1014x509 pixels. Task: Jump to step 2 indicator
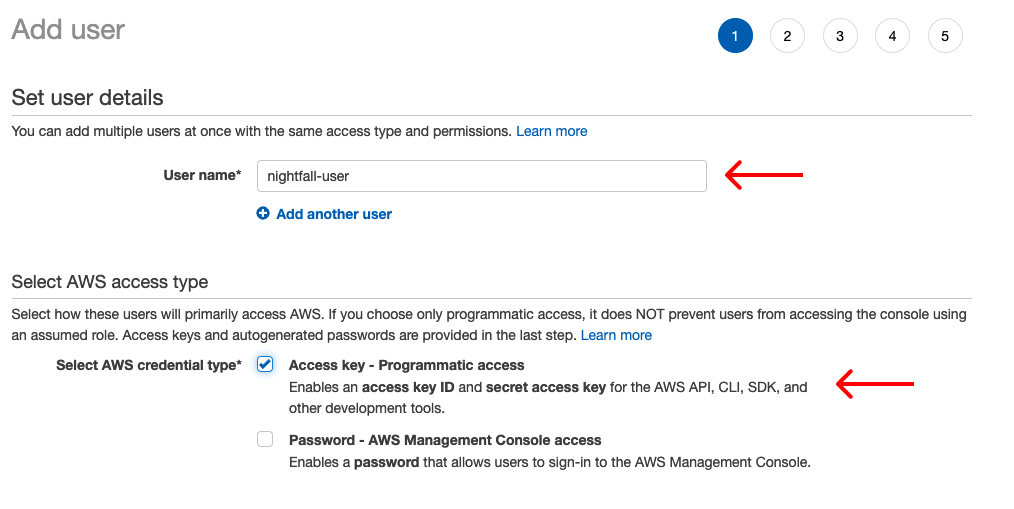coord(787,37)
